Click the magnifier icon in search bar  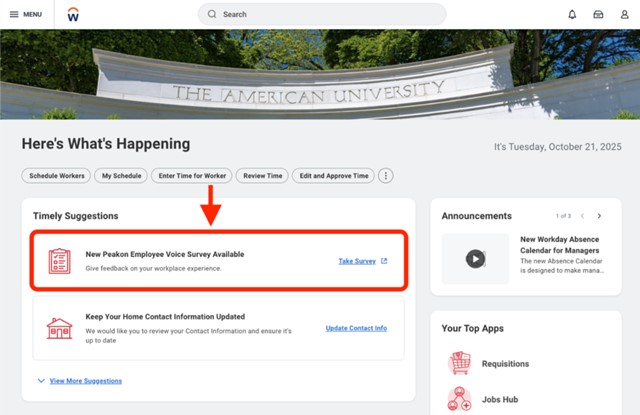212,14
